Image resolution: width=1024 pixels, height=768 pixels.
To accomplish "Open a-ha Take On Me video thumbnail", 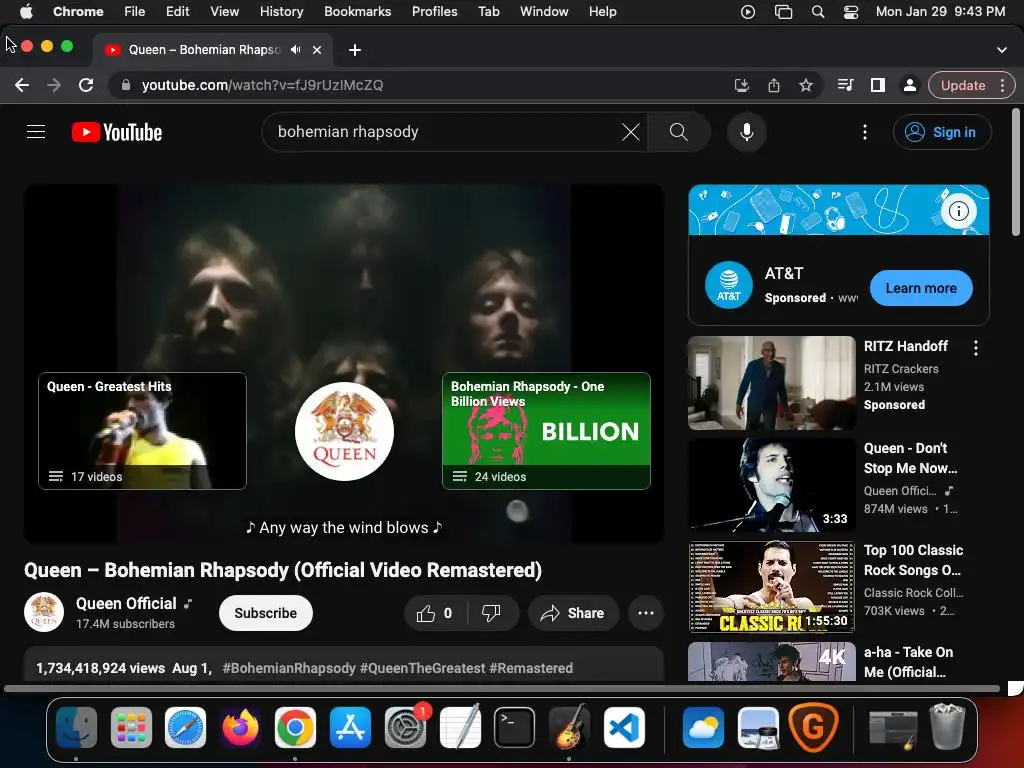I will coord(771,662).
